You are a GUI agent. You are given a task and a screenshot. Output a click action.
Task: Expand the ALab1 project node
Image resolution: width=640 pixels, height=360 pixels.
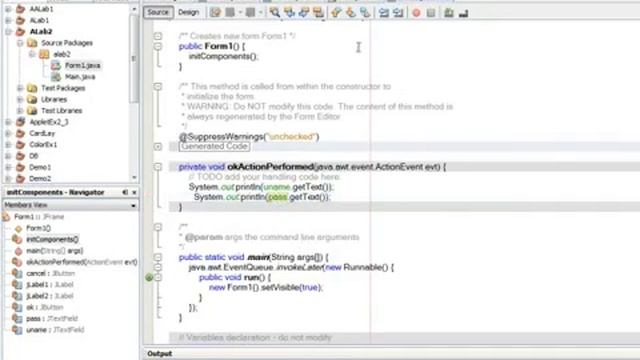pyautogui.click(x=8, y=20)
